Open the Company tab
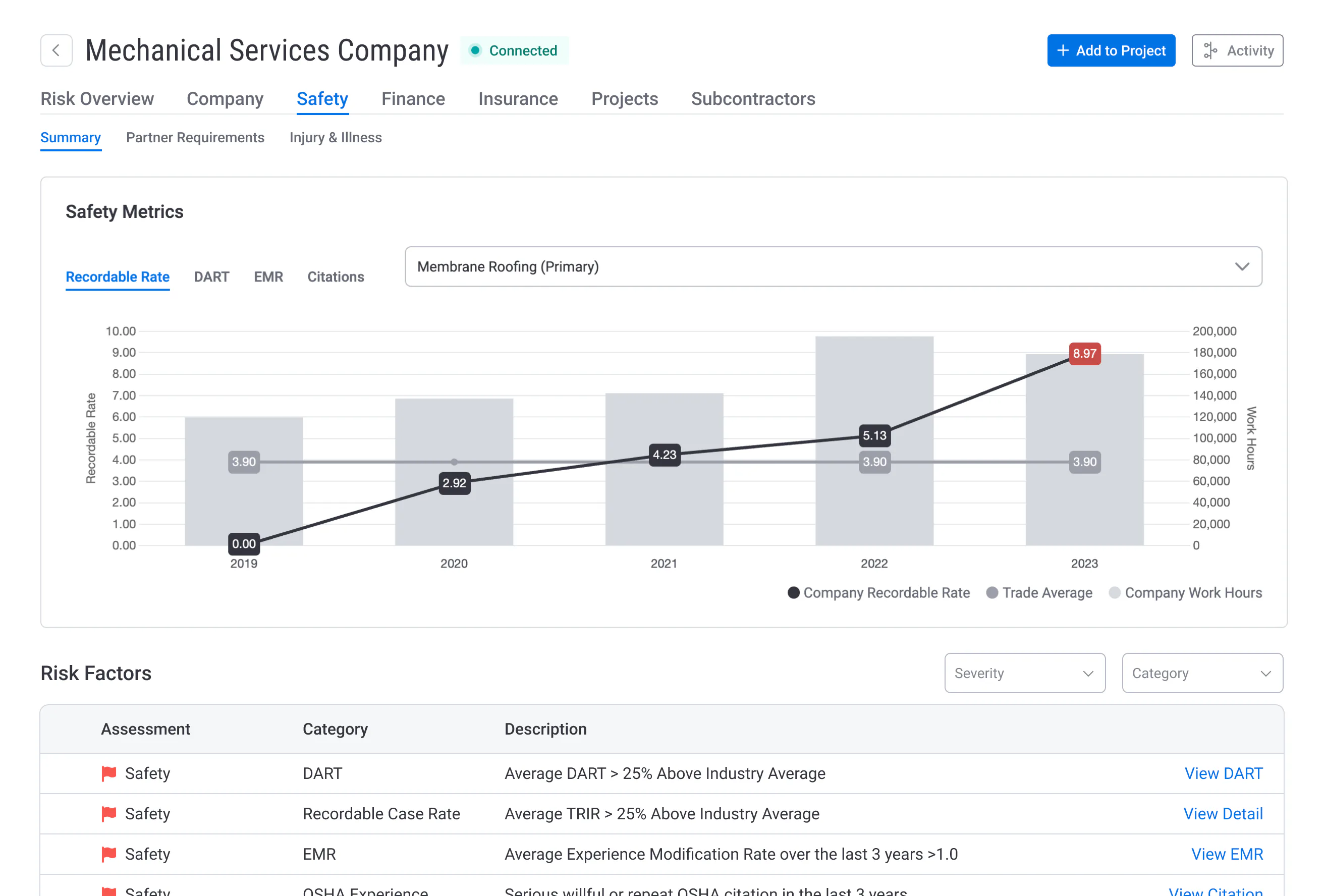The width and height of the screenshot is (1324, 896). [225, 98]
